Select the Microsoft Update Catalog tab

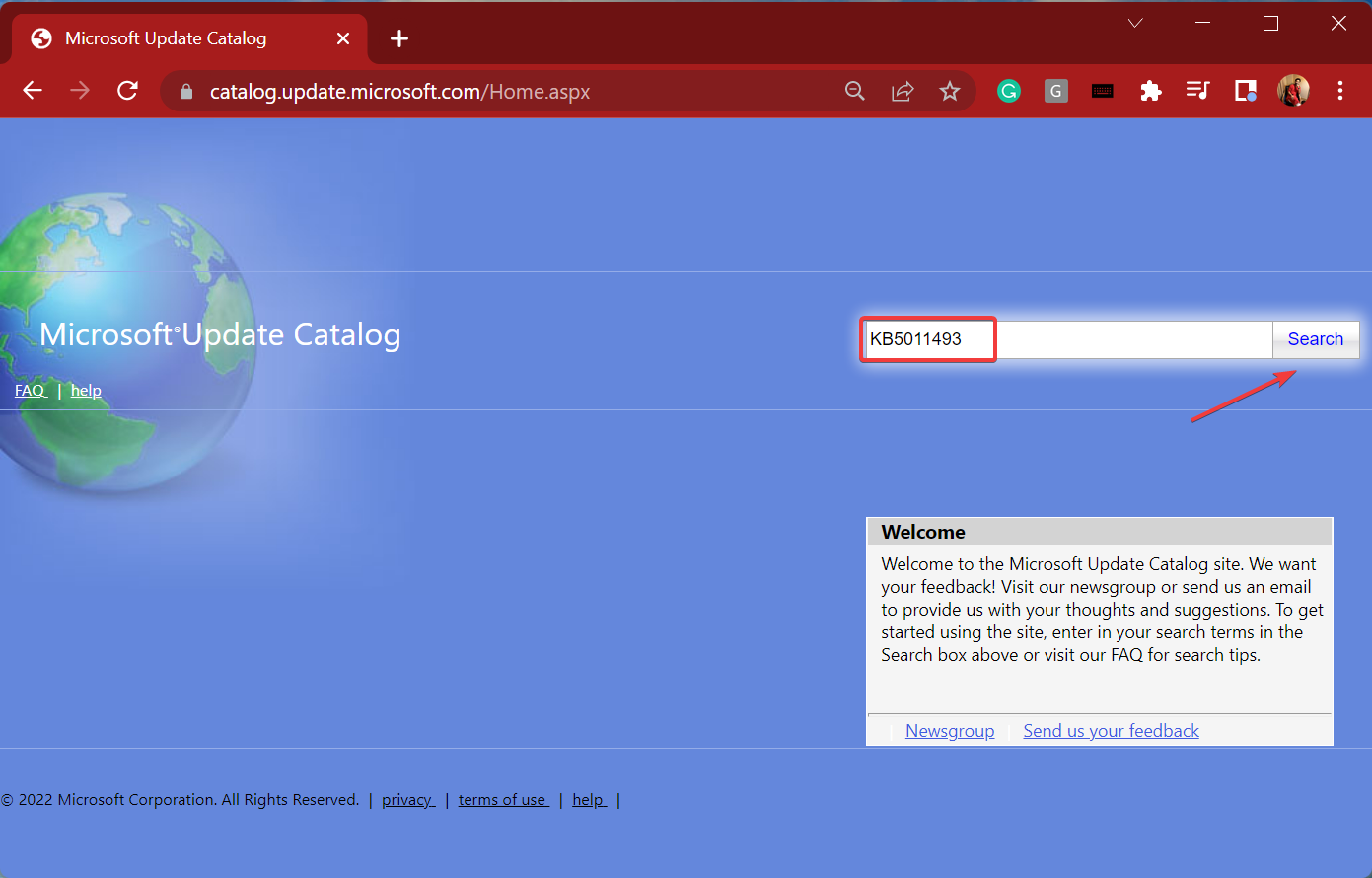click(166, 38)
